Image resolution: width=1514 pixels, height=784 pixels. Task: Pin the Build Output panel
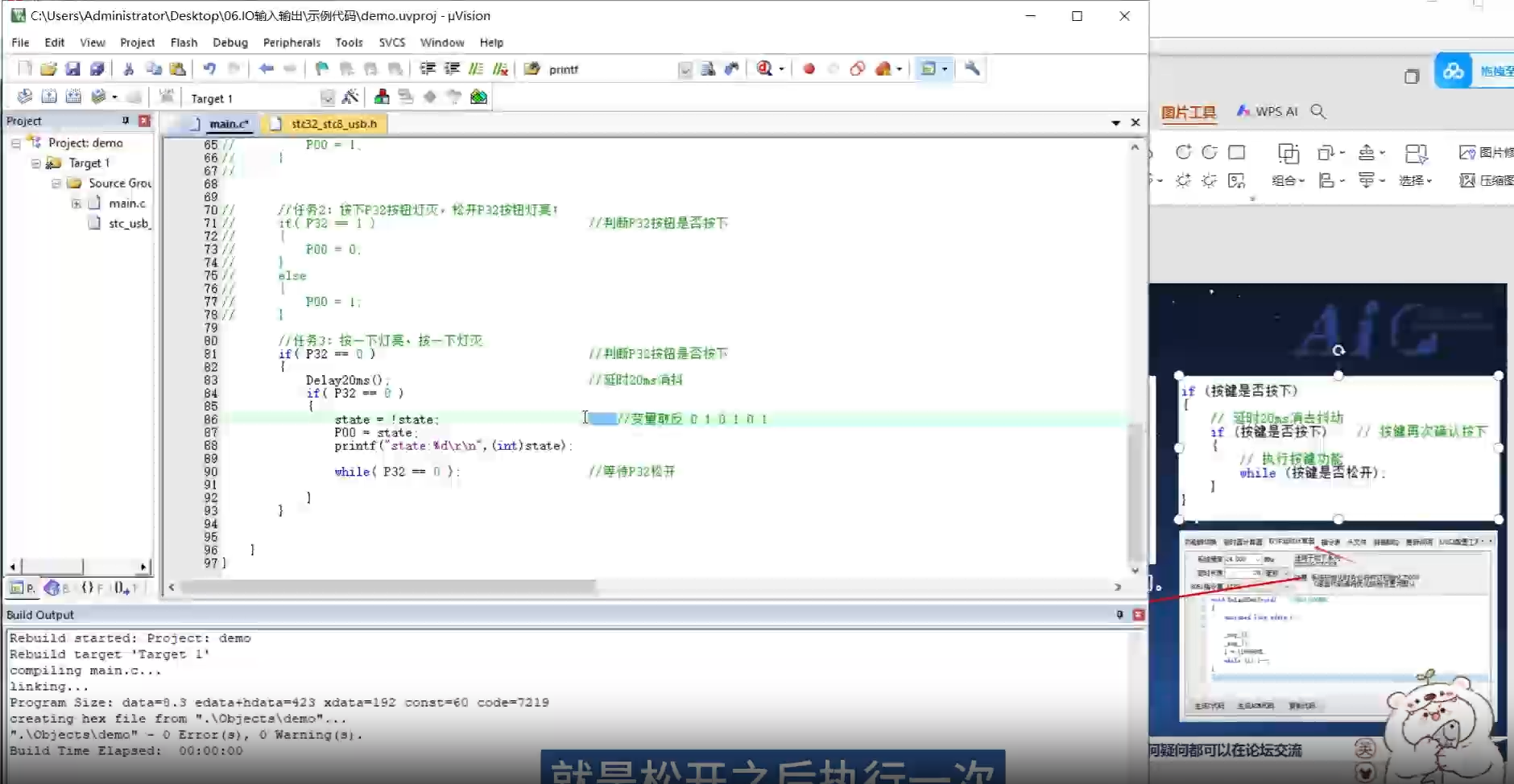pos(1119,614)
